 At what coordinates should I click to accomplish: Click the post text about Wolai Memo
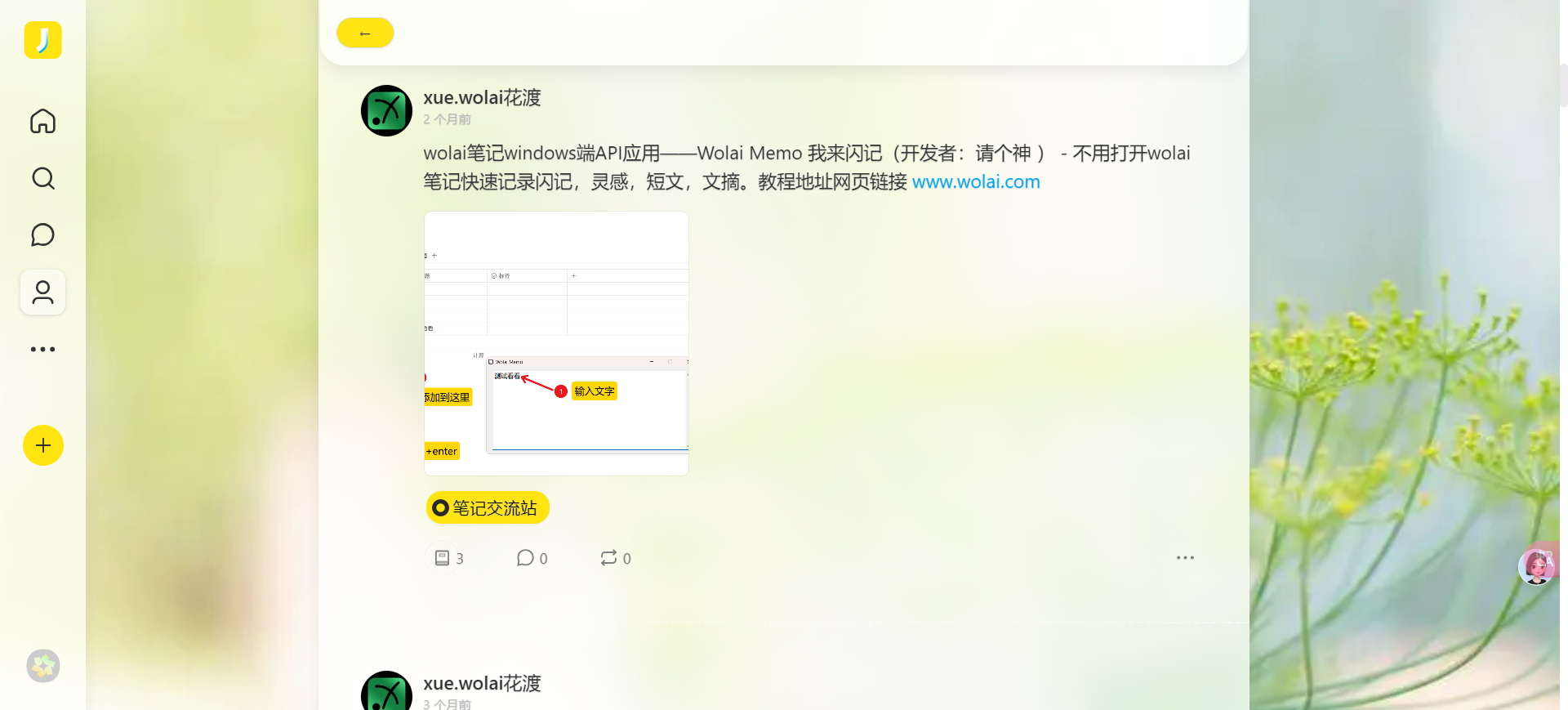807,167
